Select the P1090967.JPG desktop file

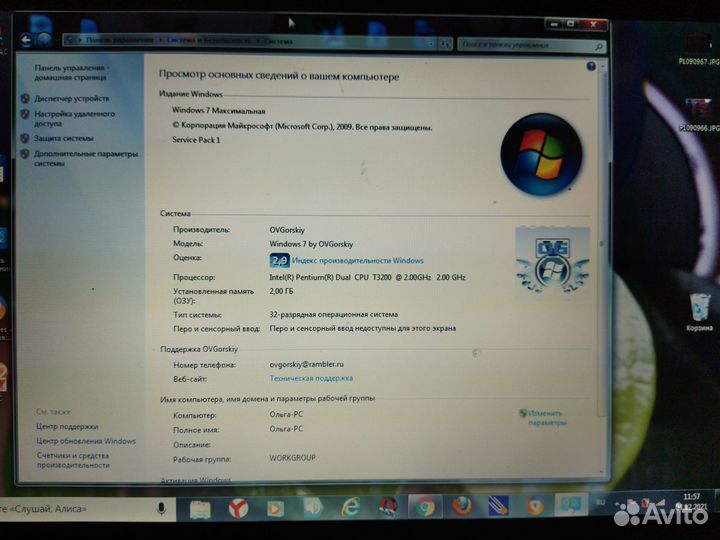(699, 49)
